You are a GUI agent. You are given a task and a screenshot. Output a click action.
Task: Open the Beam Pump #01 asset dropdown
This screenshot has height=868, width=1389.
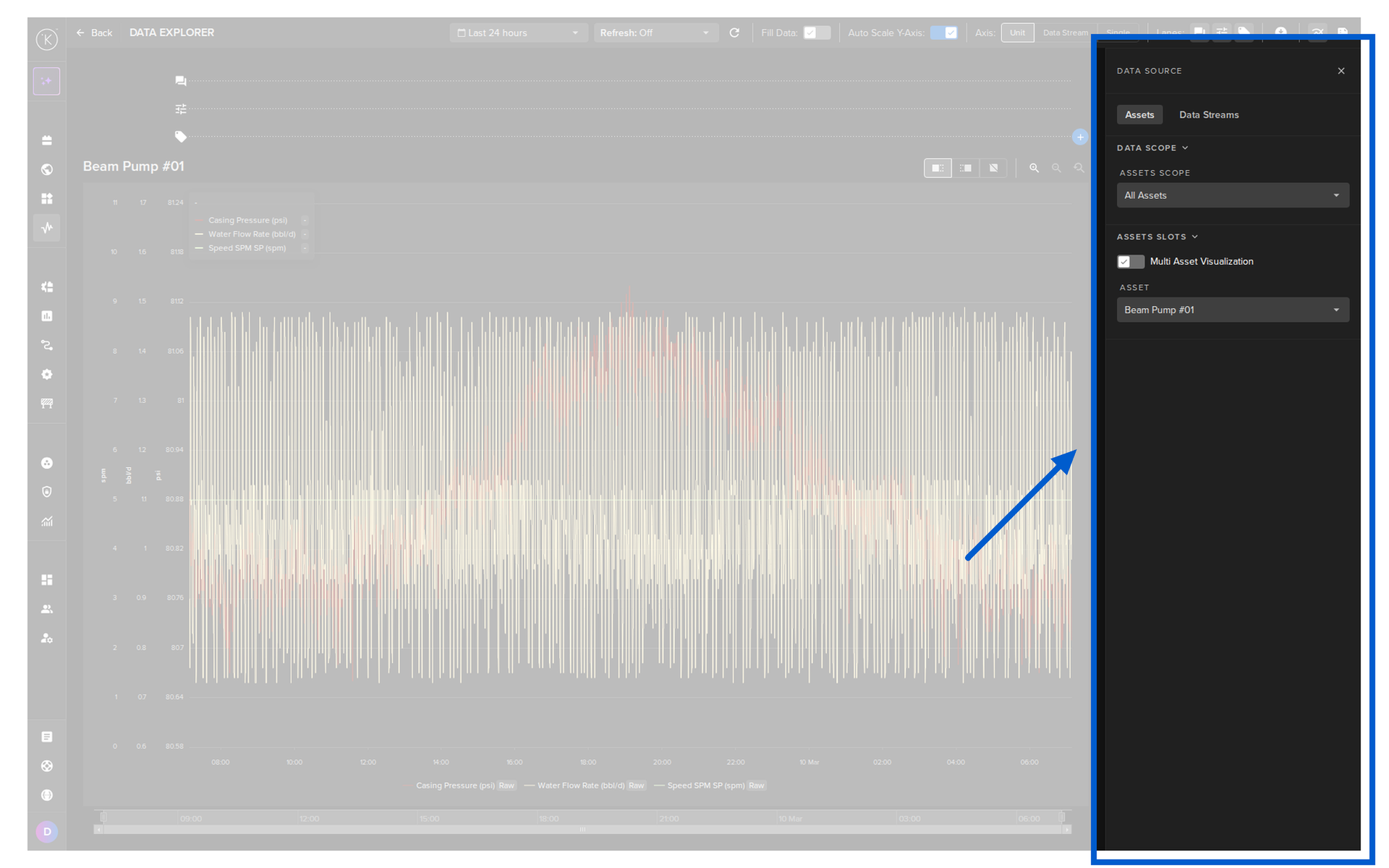point(1232,310)
